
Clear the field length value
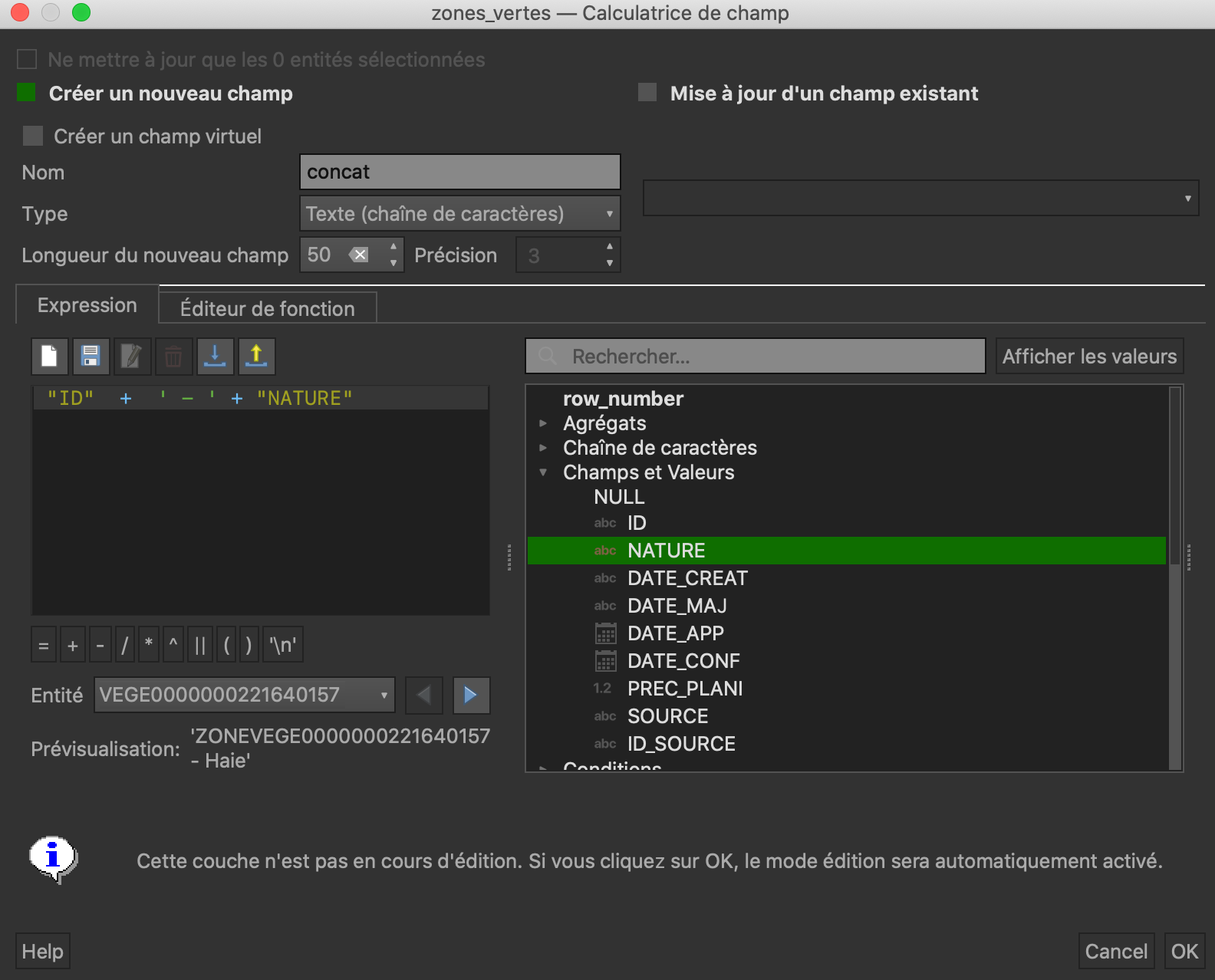tap(359, 255)
